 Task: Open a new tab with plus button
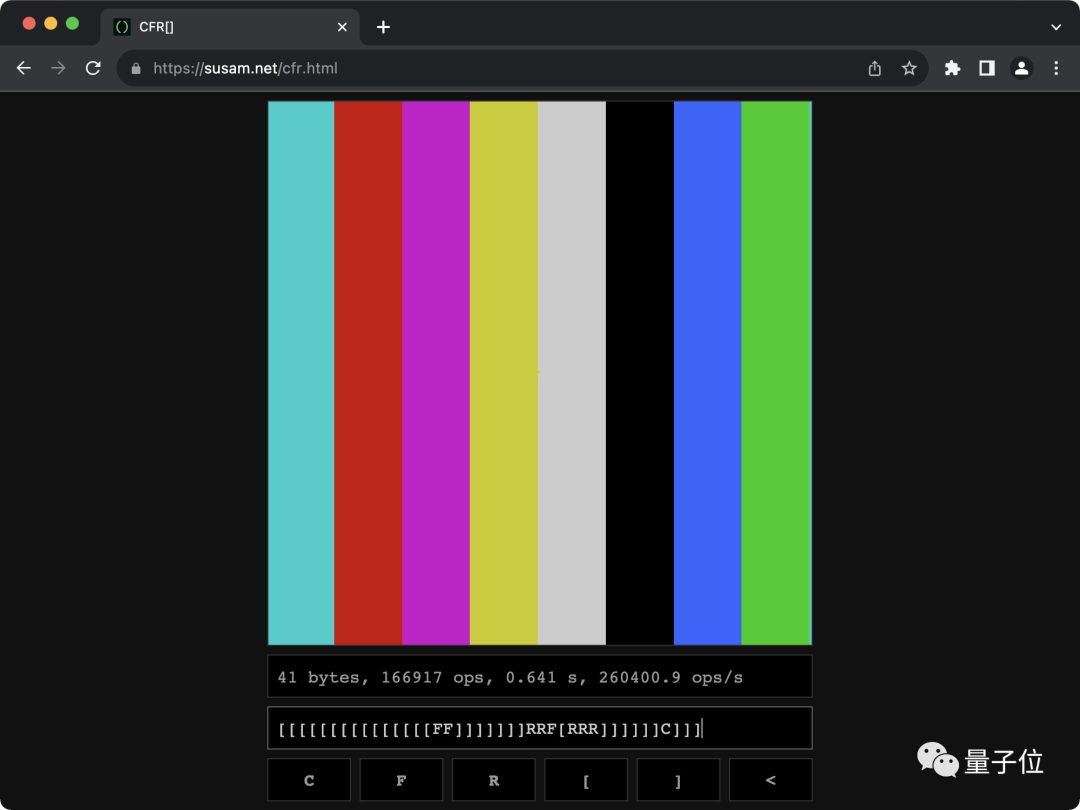point(383,27)
